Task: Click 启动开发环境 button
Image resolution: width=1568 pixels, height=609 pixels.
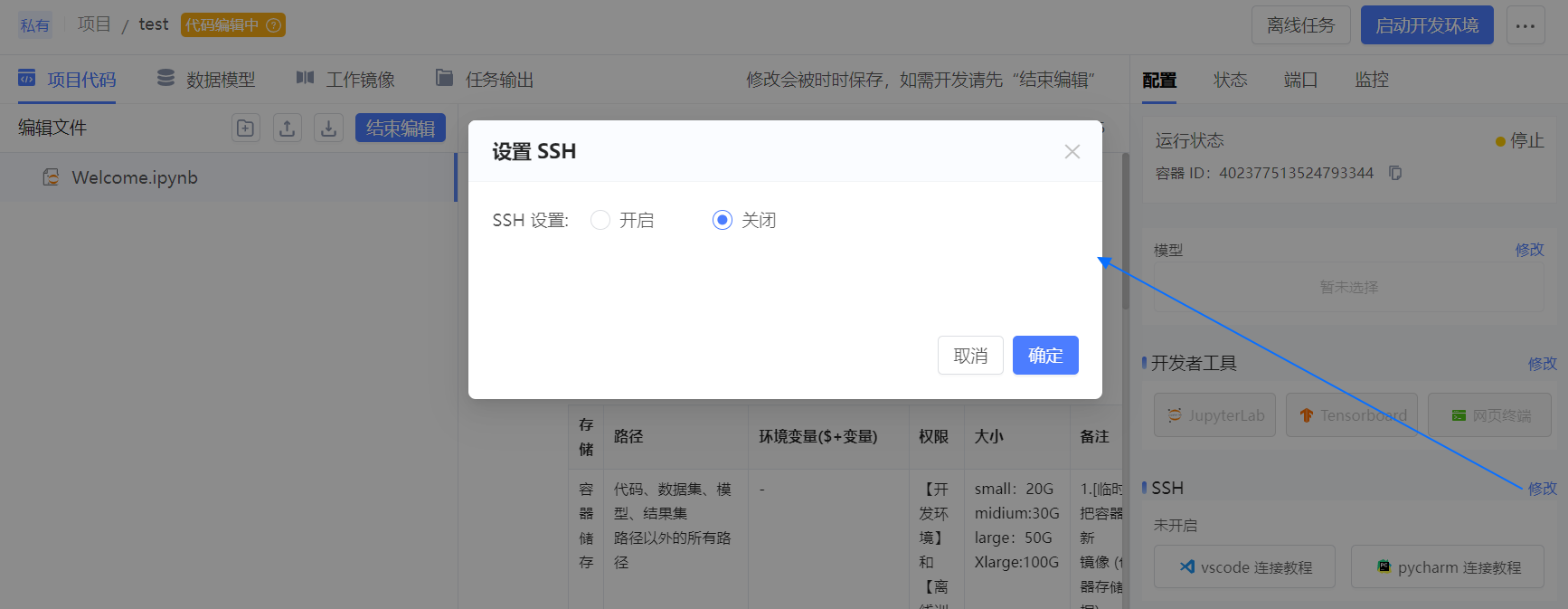Action: click(1426, 25)
